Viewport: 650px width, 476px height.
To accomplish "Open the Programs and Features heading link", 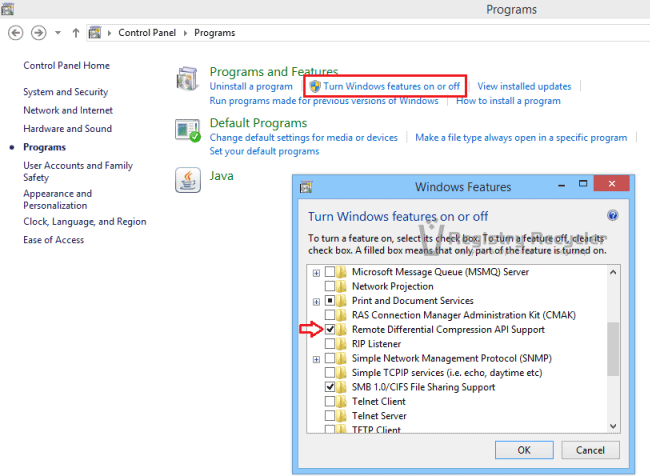I will 274,72.
